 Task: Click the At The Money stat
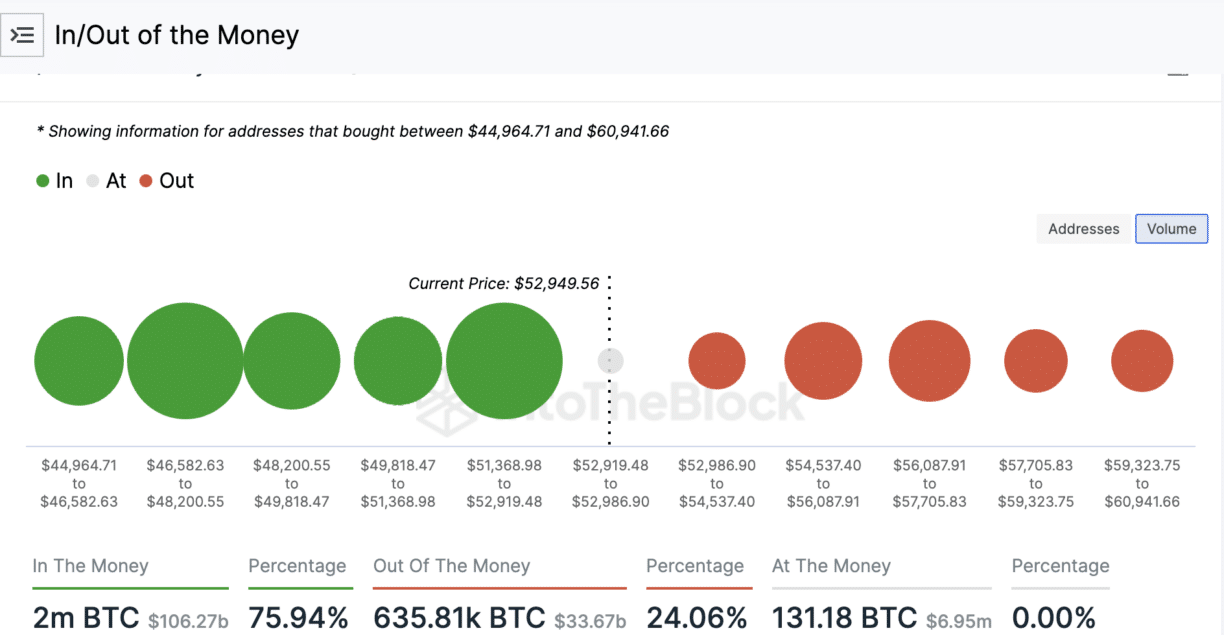(x=832, y=566)
